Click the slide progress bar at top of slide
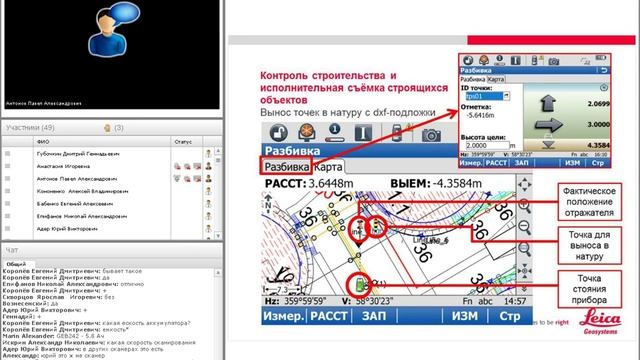This screenshot has width=640, height=360. click(x=432, y=40)
